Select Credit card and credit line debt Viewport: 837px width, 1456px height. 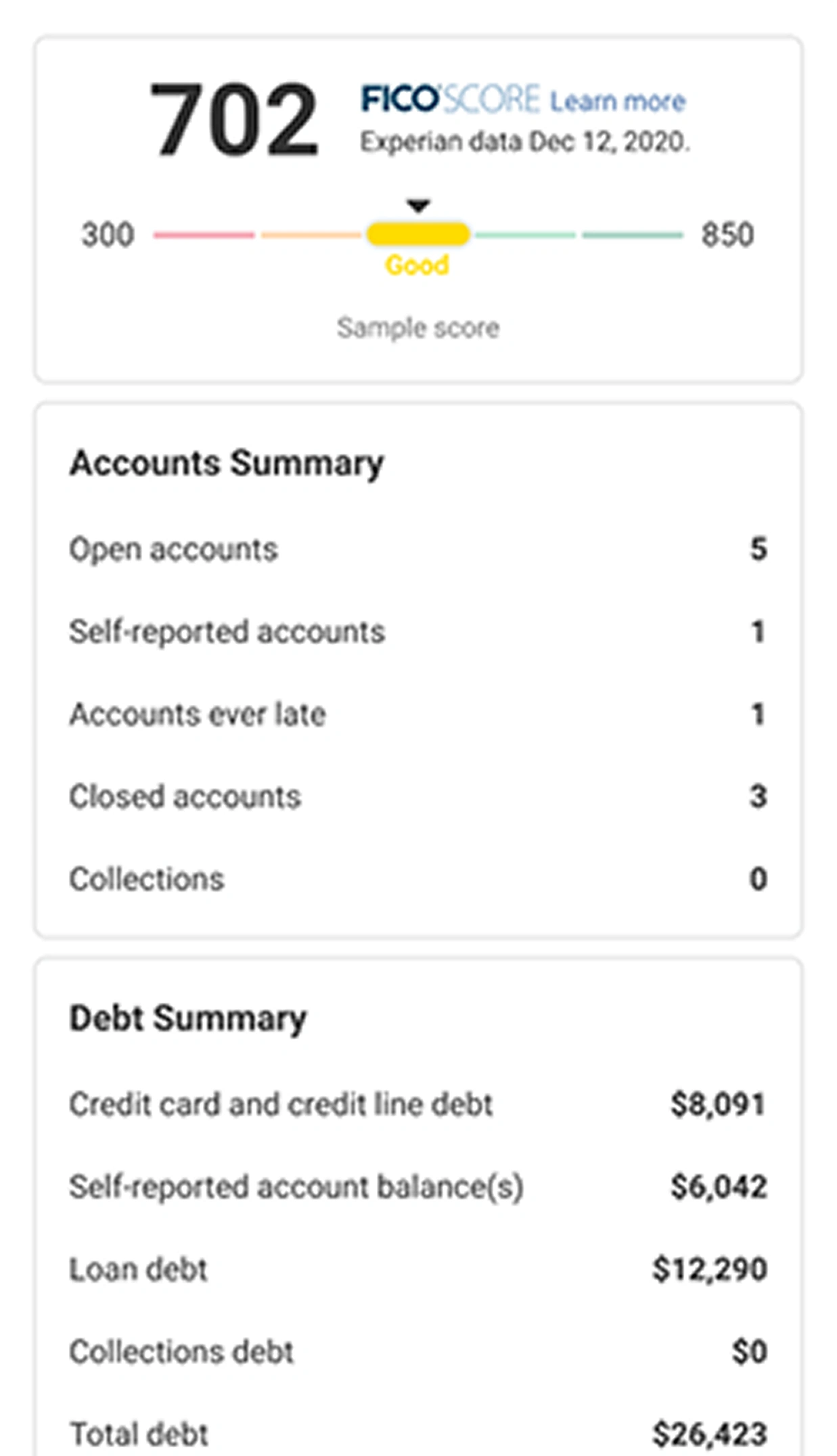(x=281, y=1105)
